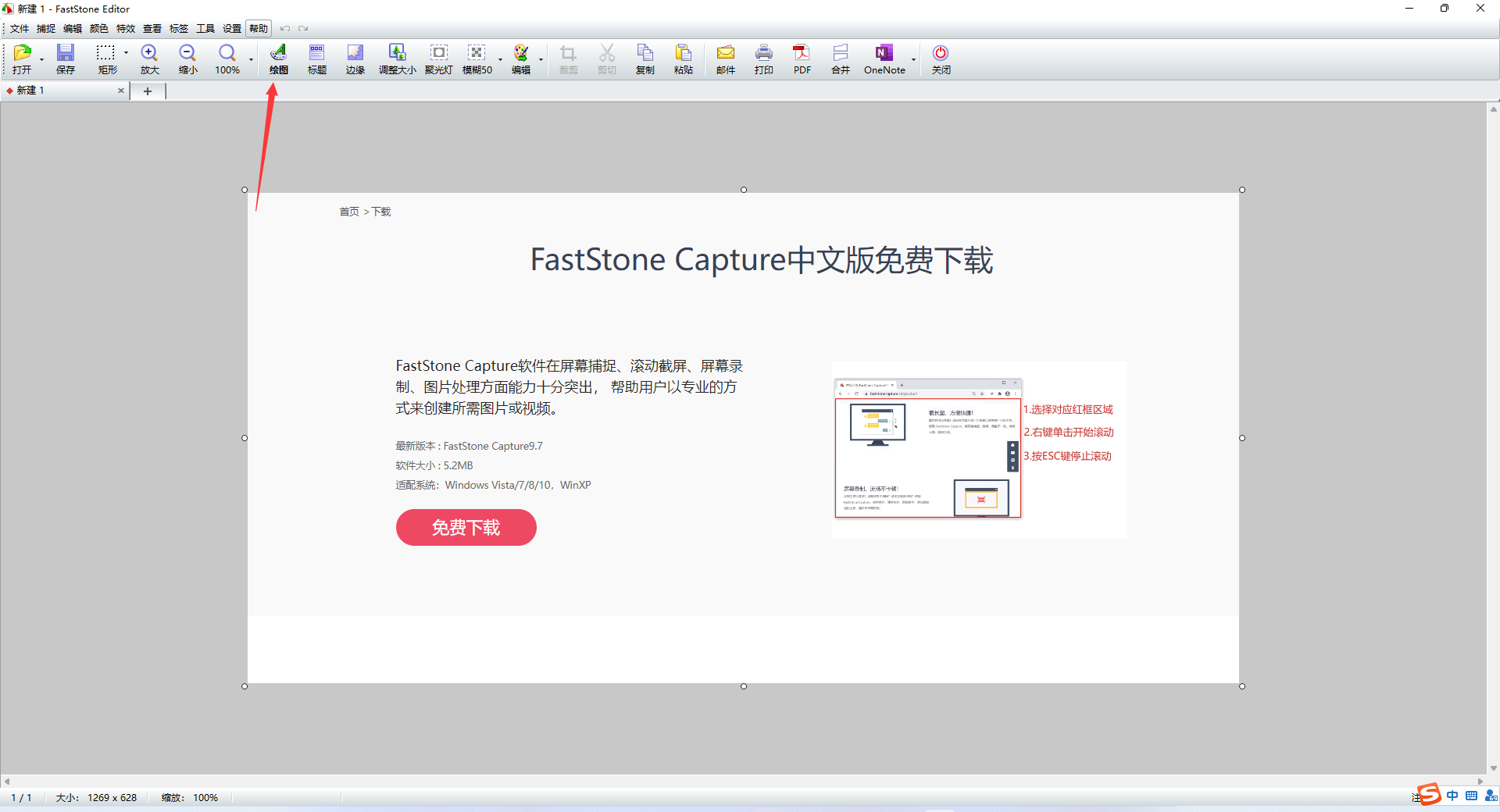Open the 100% zoom level dropdown

tap(251, 59)
